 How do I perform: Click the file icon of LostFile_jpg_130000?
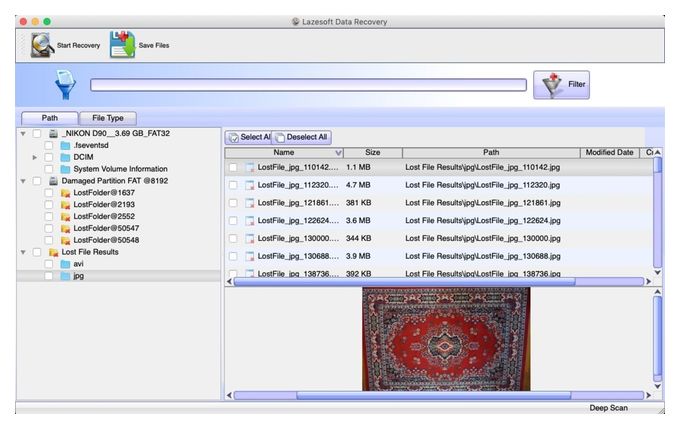[x=249, y=239]
